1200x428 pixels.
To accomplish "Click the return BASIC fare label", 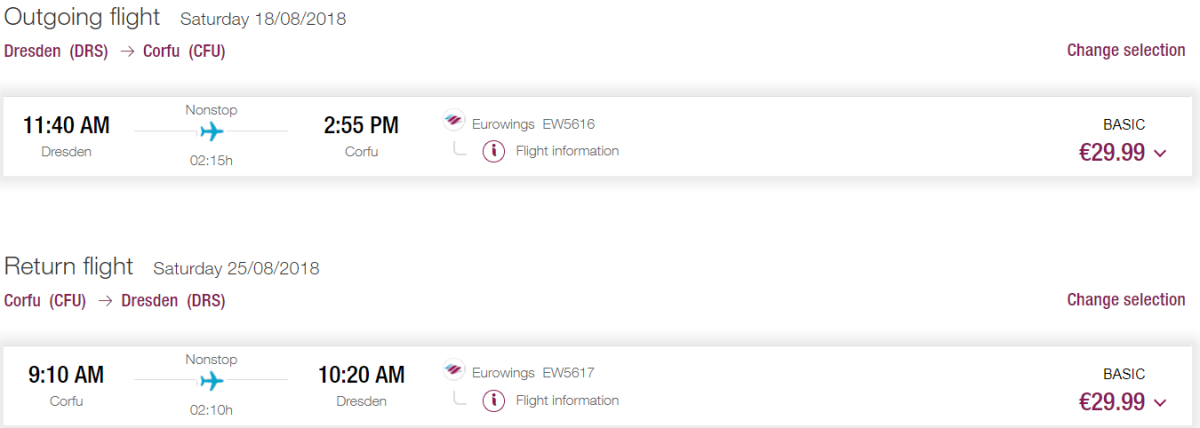I will point(1123,374).
